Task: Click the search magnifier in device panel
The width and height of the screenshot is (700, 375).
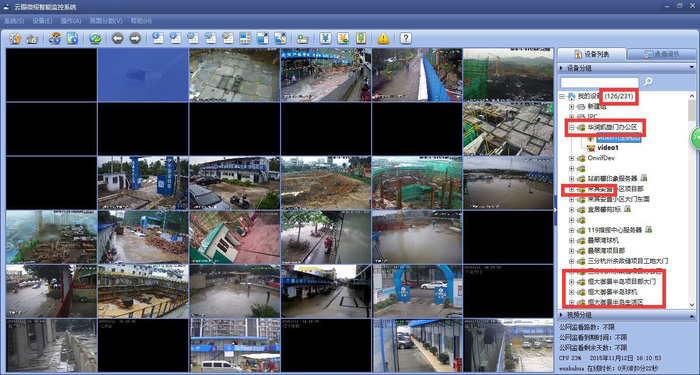Action: [x=648, y=82]
